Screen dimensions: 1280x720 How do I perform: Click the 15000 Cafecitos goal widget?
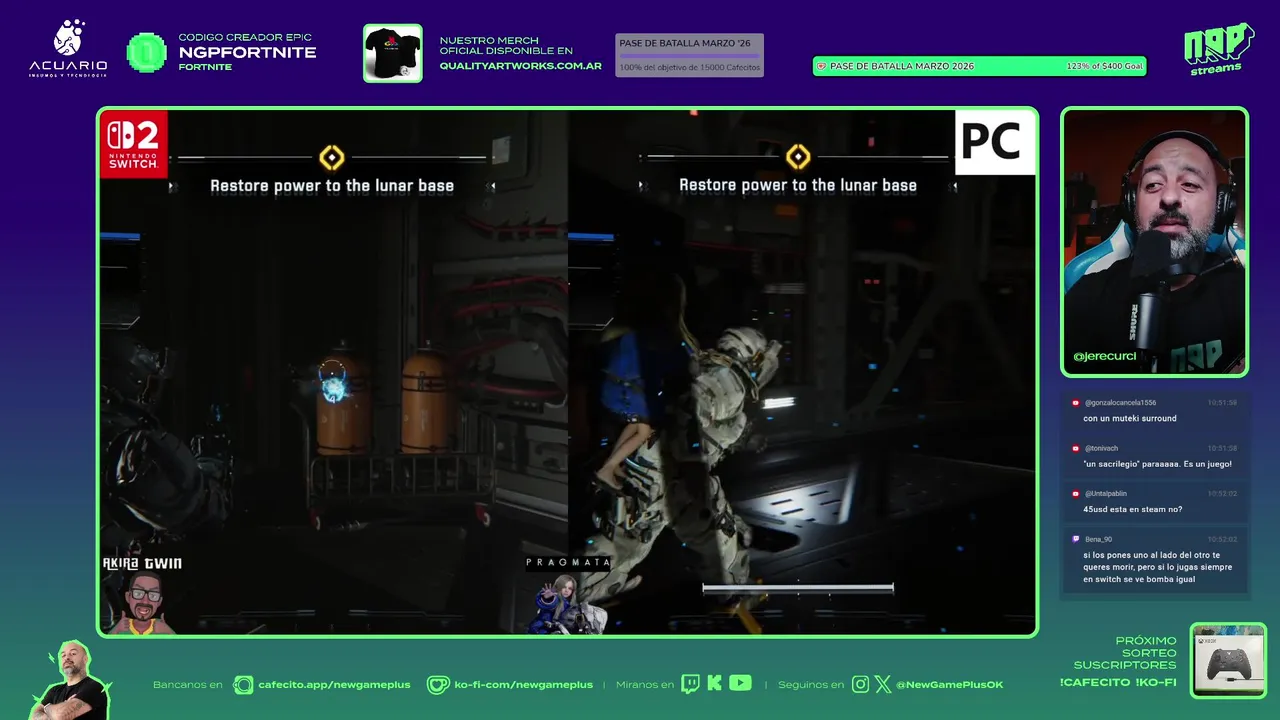point(689,55)
